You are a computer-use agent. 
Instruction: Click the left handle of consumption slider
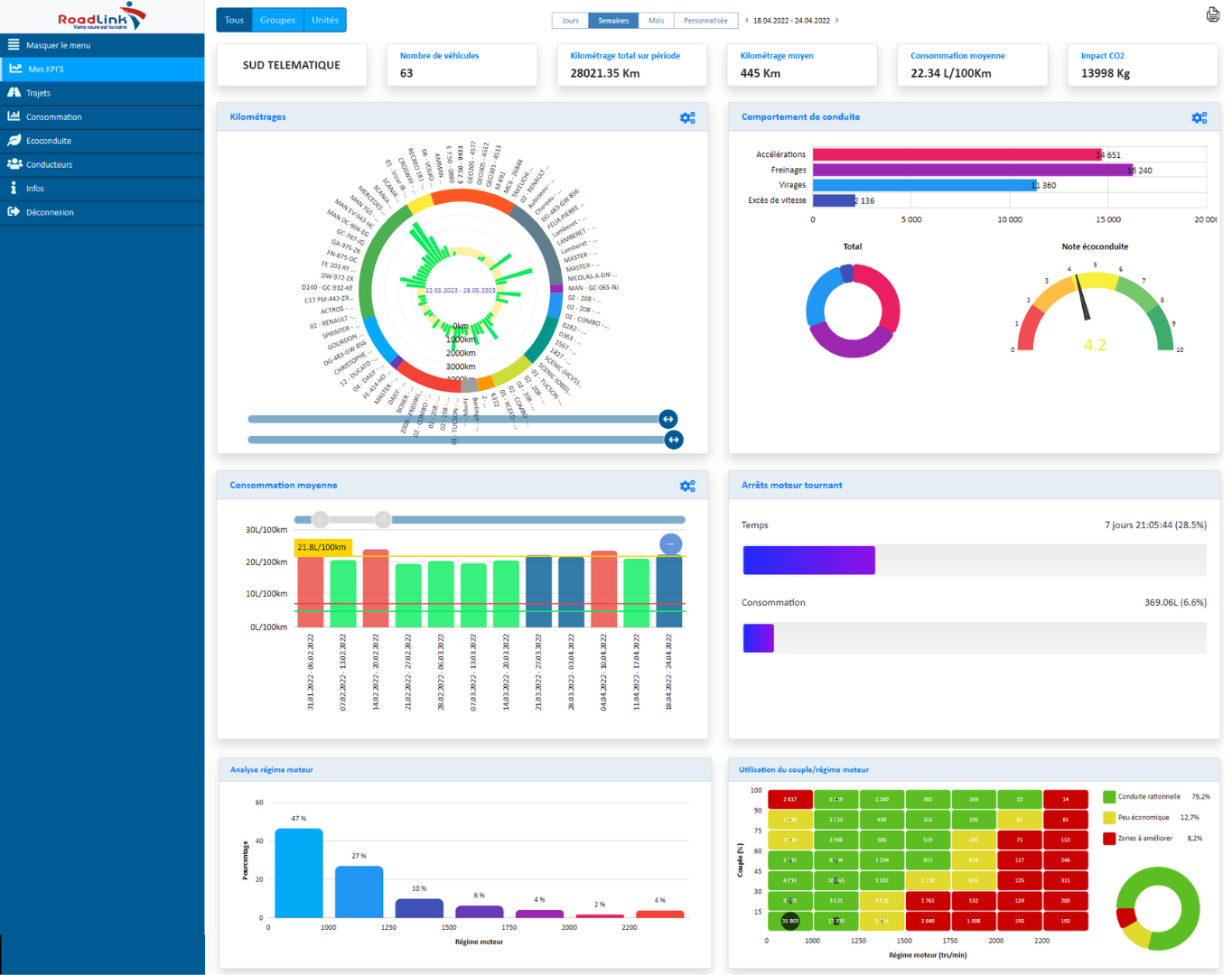tap(320, 519)
